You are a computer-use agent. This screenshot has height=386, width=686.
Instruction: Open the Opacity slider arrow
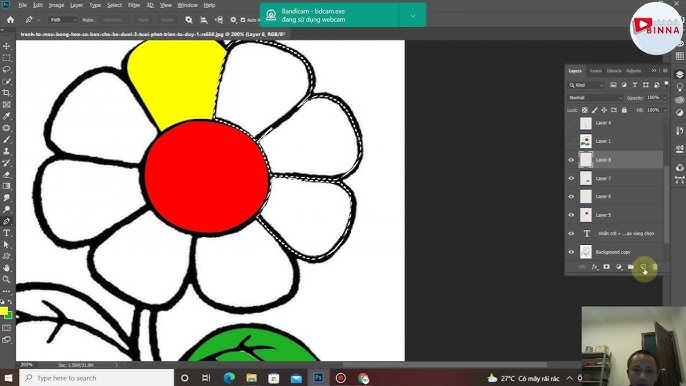pyautogui.click(x=665, y=98)
